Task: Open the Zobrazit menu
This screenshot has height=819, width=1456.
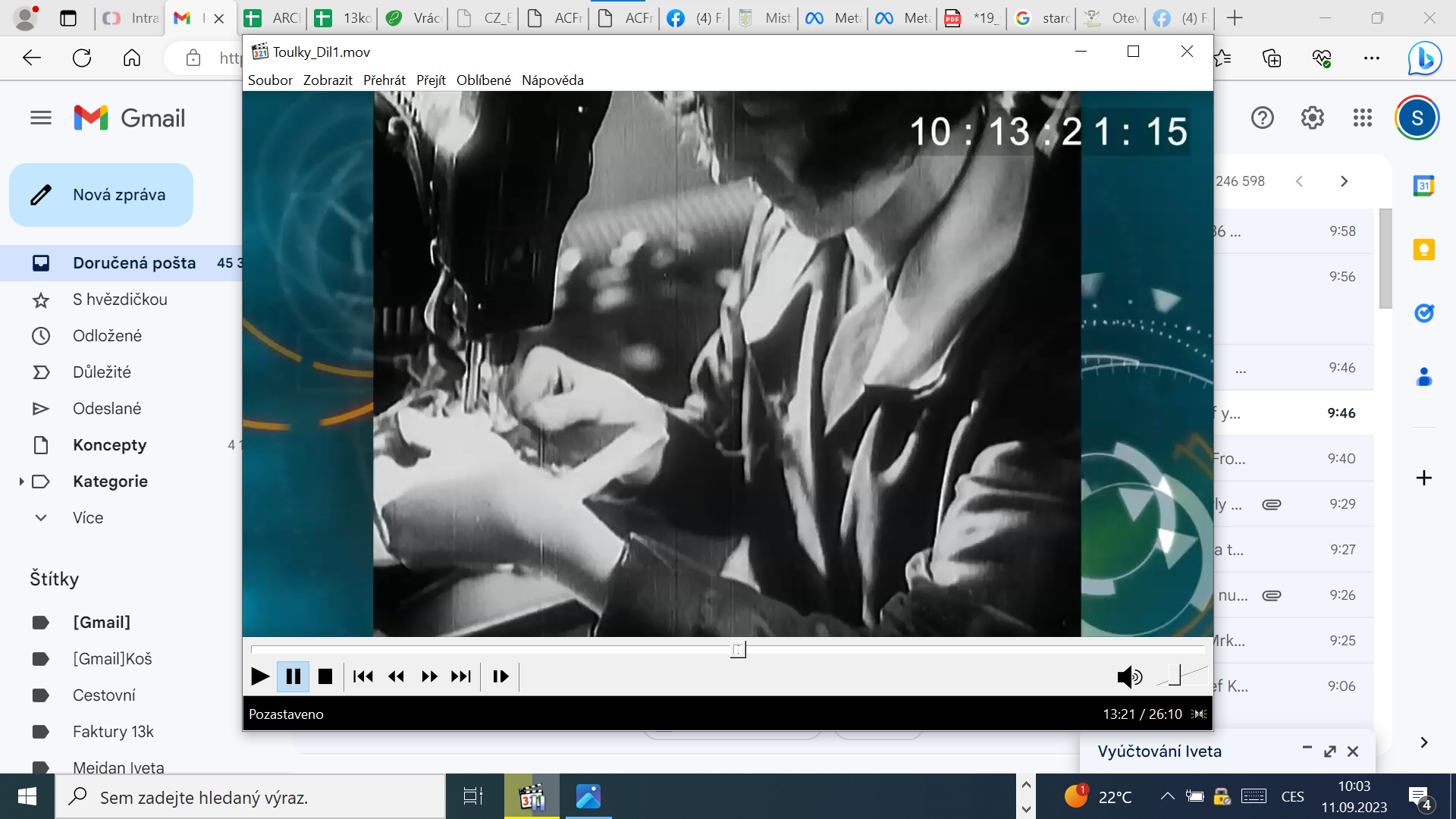Action: coord(328,80)
